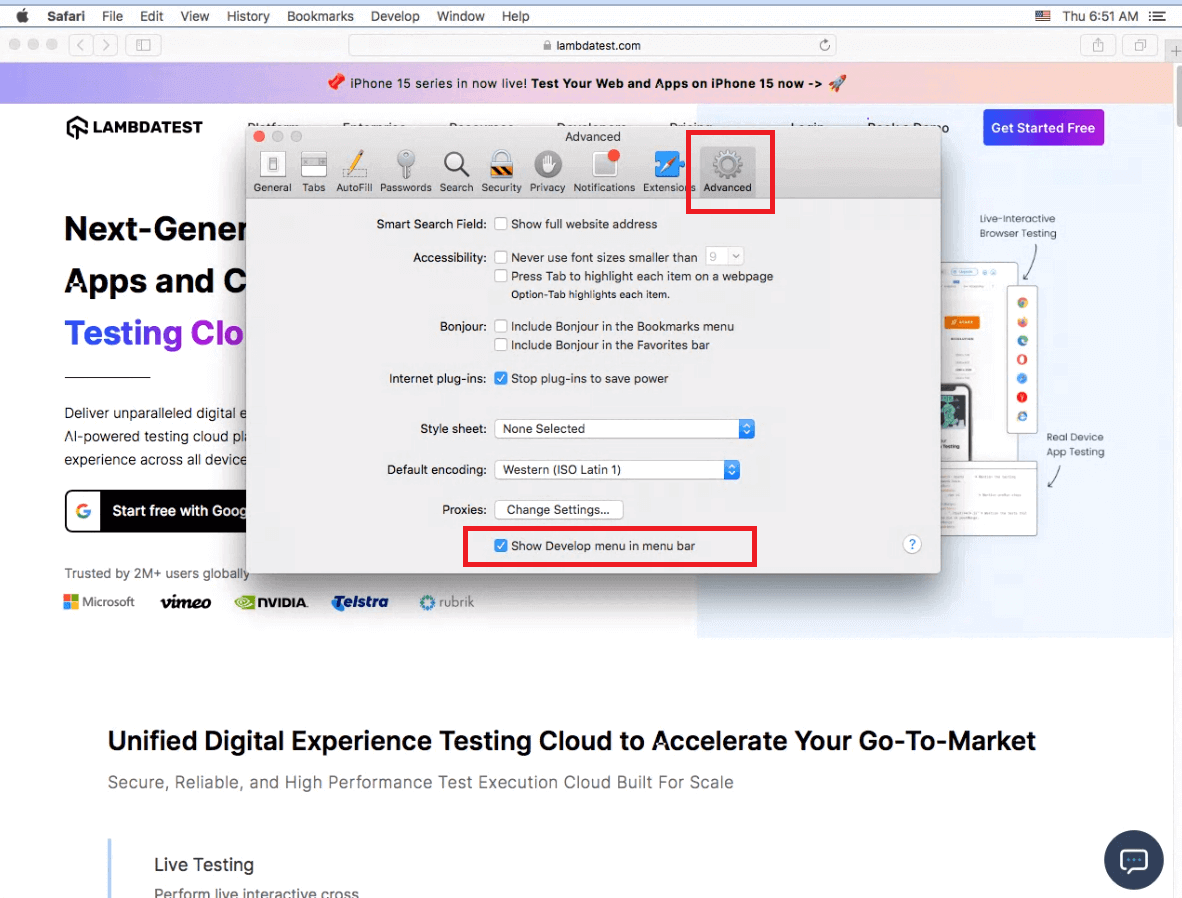Open the Search preferences pane

pyautogui.click(x=456, y=172)
